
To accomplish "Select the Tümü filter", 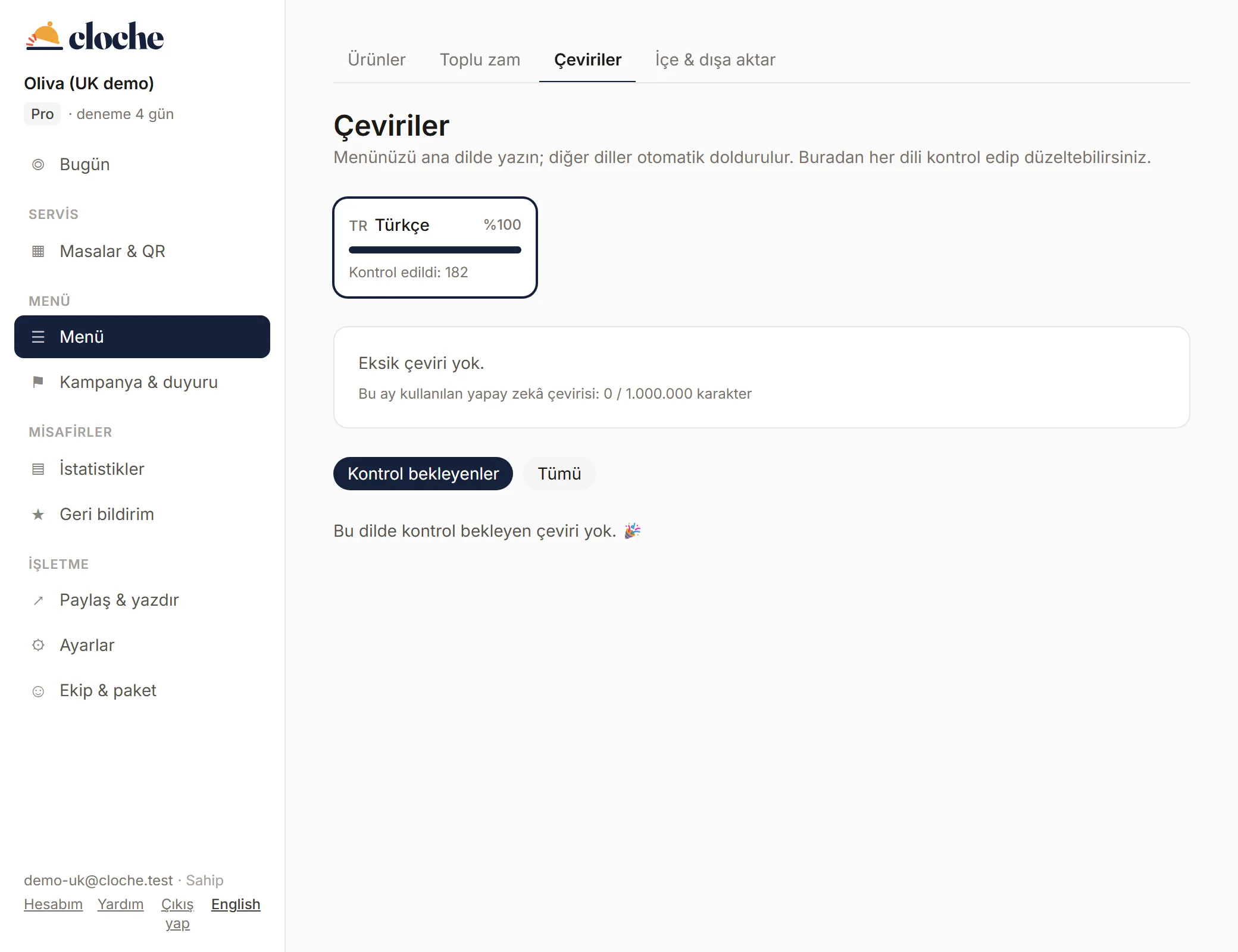I will tap(559, 474).
